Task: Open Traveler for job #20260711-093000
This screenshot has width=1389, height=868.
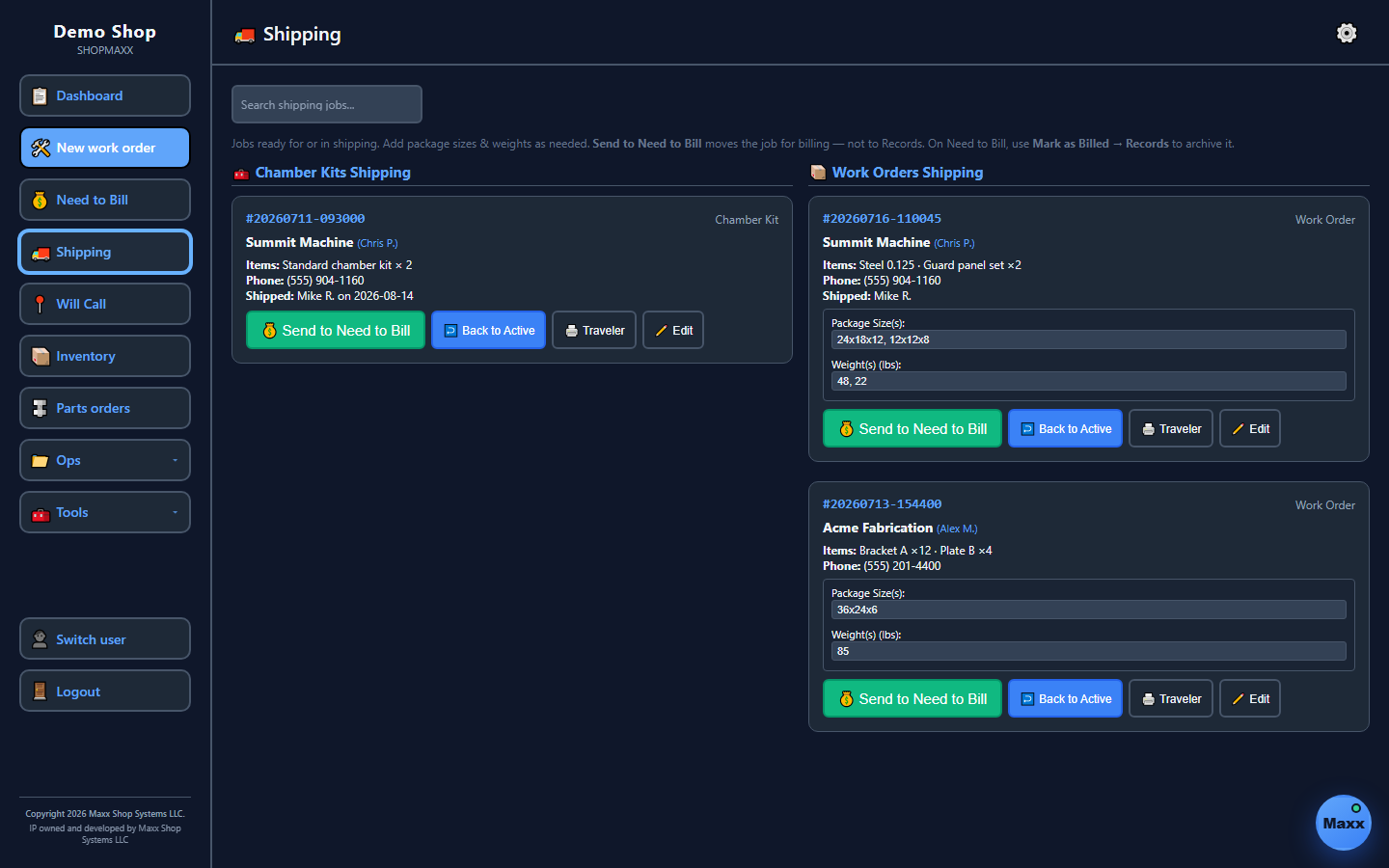Action: point(594,330)
